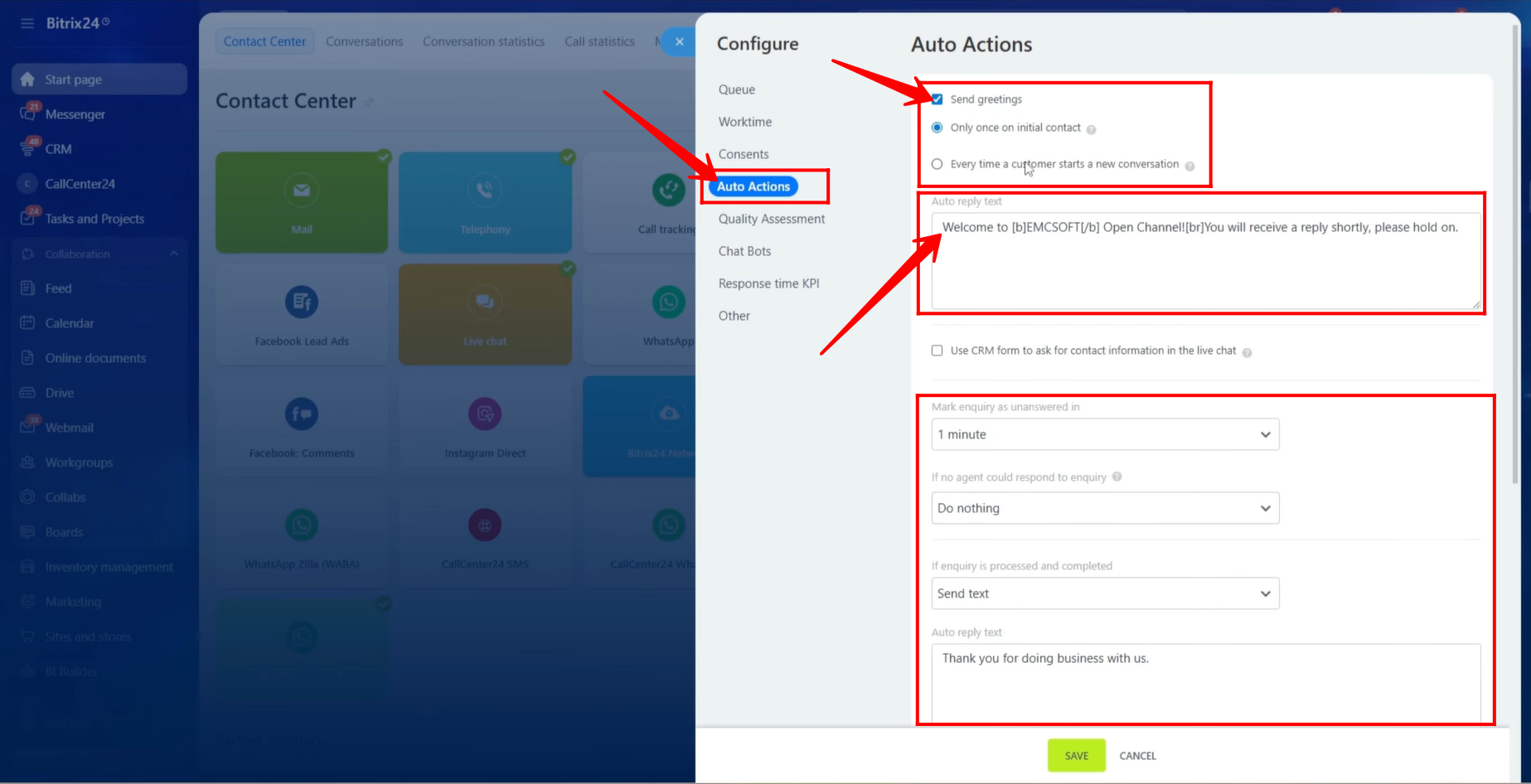Click the Facebook Comments icon
1531x784 pixels.
(302, 414)
